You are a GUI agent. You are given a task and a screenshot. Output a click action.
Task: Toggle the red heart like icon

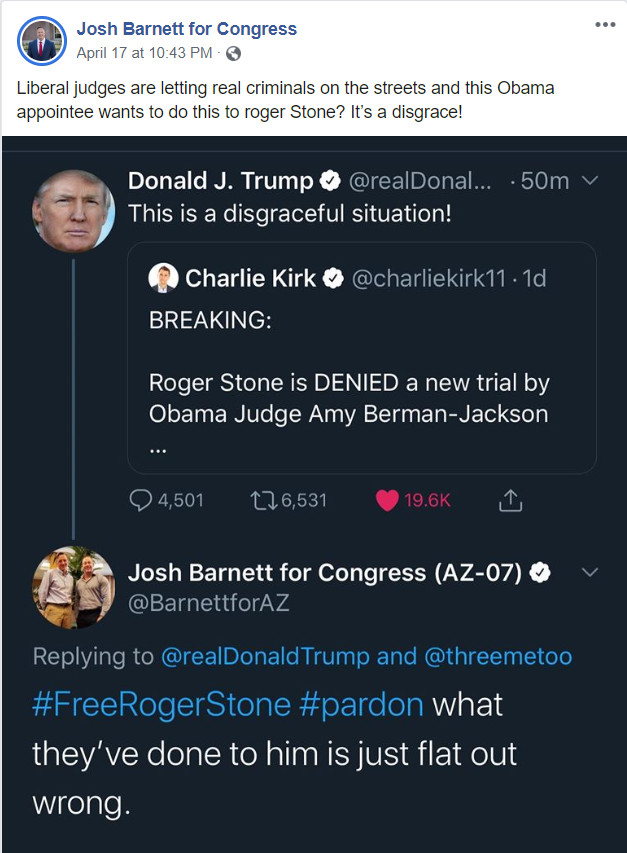pos(386,500)
